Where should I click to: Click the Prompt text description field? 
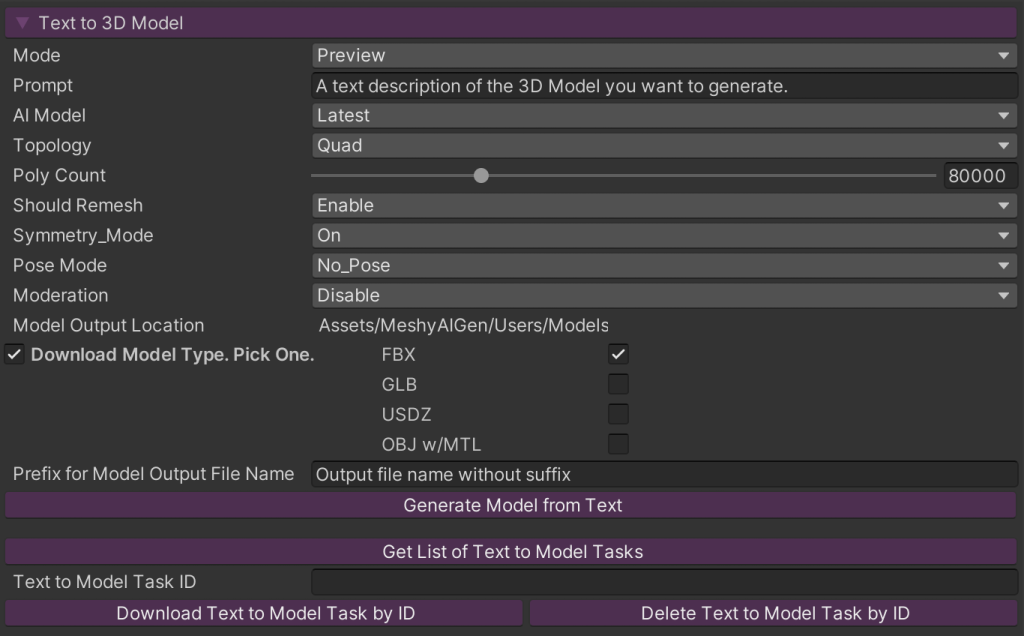[x=664, y=86]
